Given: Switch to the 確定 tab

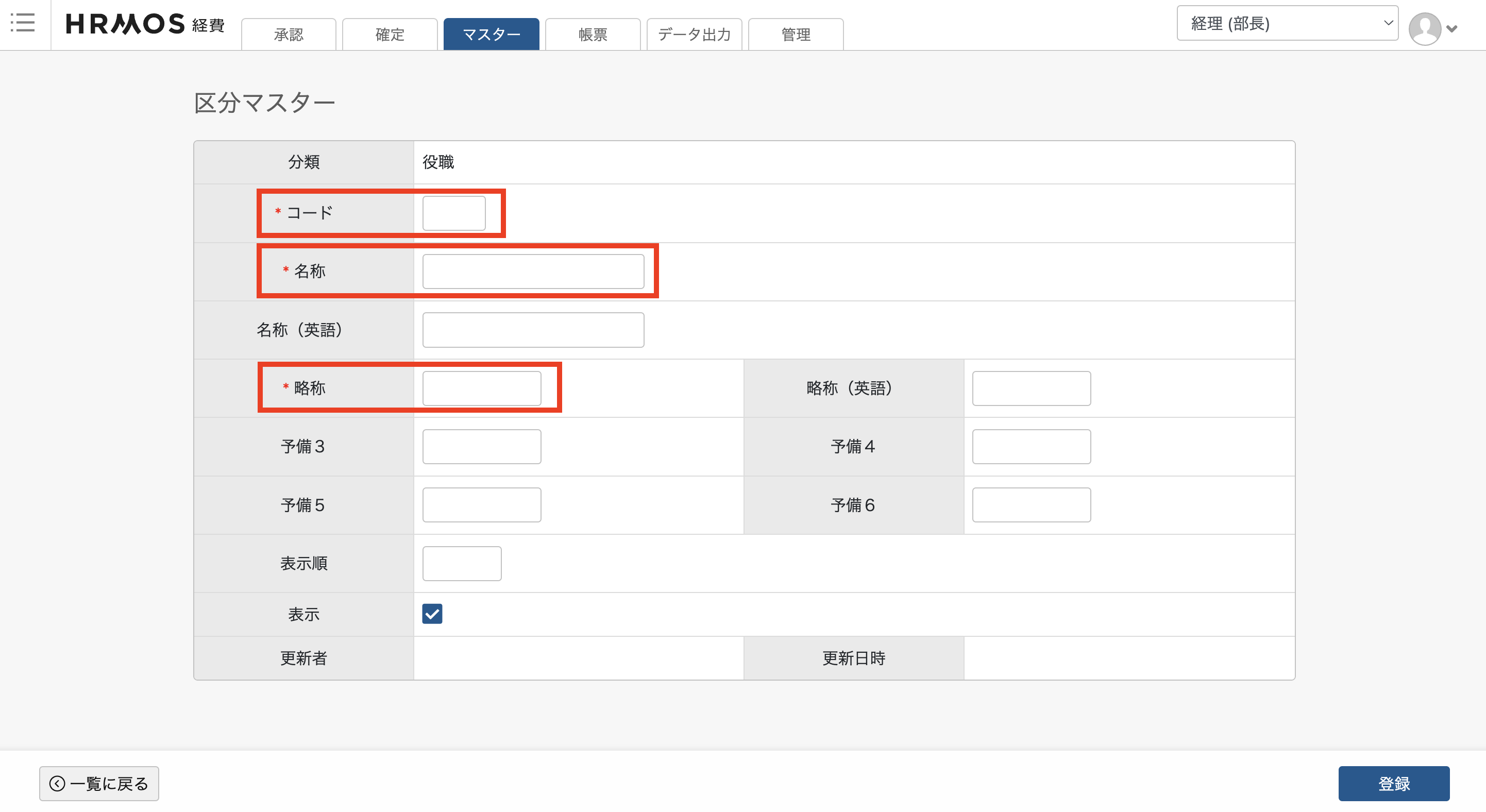Looking at the screenshot, I should (x=390, y=35).
